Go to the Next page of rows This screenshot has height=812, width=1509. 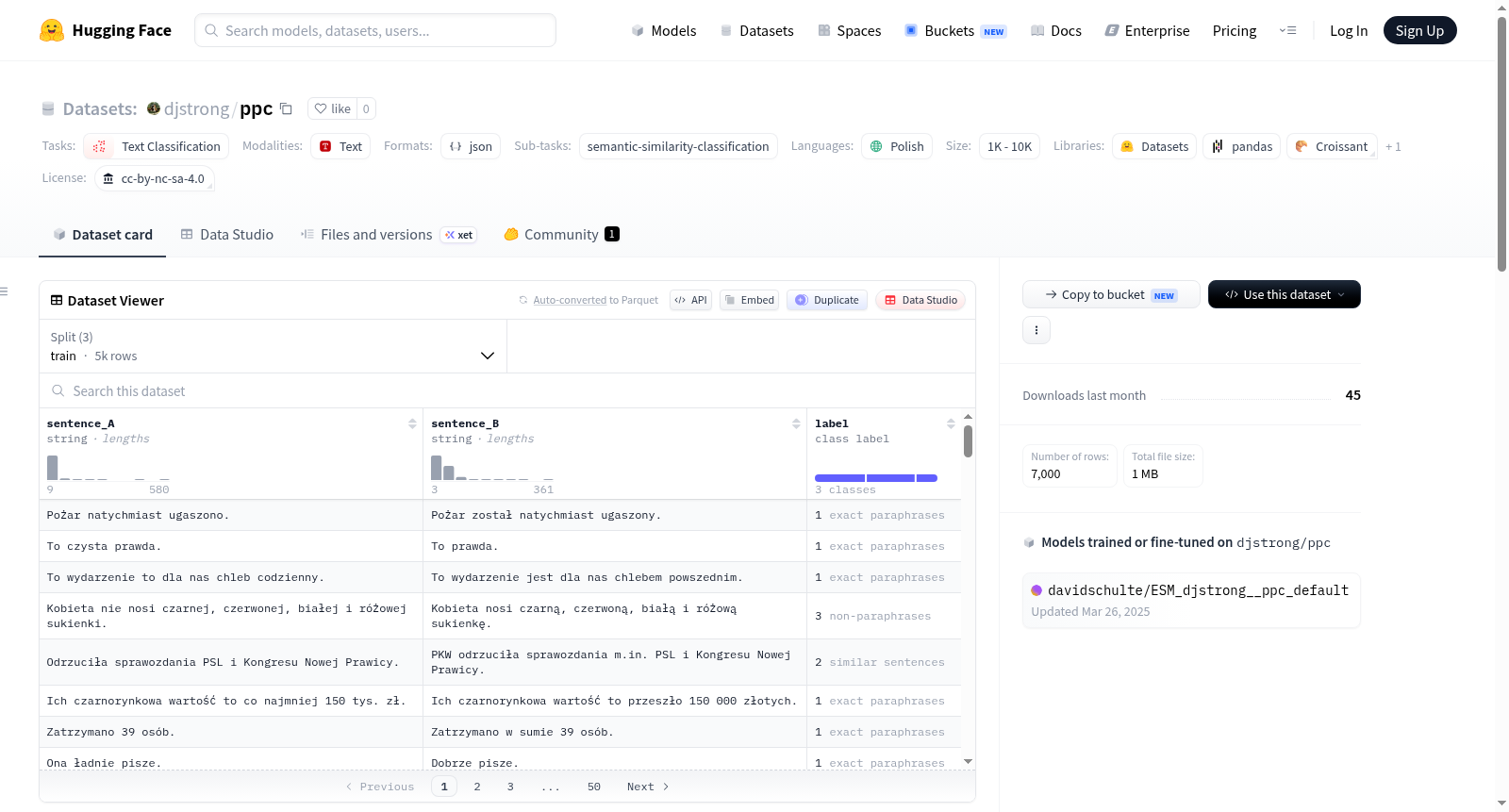point(648,787)
